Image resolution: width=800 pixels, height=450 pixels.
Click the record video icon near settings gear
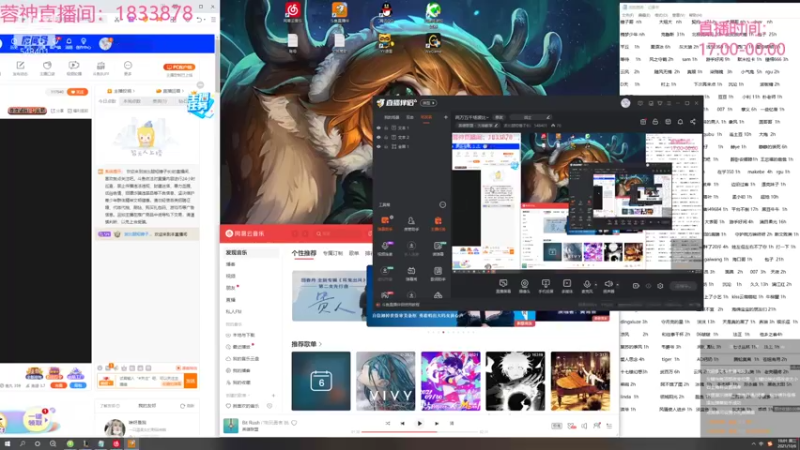point(636,286)
